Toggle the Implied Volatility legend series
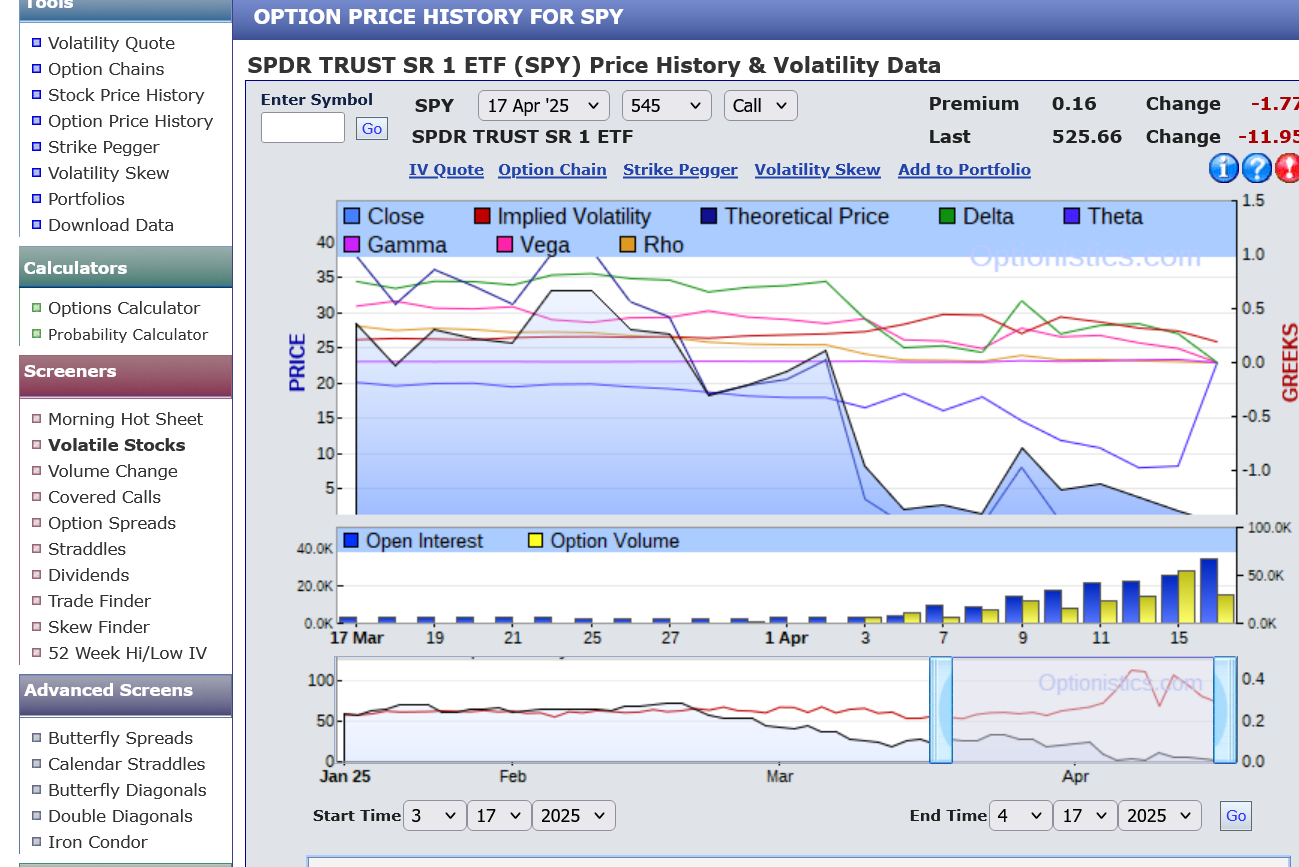The height and width of the screenshot is (867, 1299). [482, 216]
